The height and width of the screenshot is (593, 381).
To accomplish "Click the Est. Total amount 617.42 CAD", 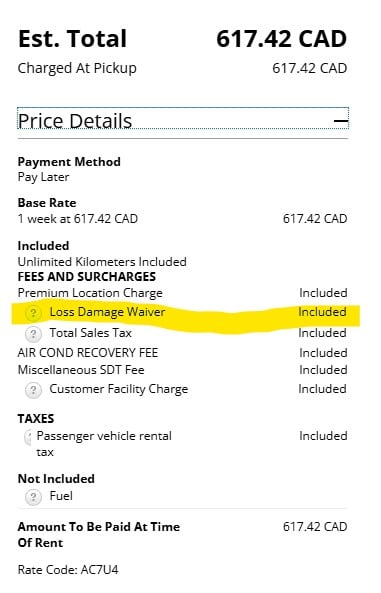I will pos(281,39).
